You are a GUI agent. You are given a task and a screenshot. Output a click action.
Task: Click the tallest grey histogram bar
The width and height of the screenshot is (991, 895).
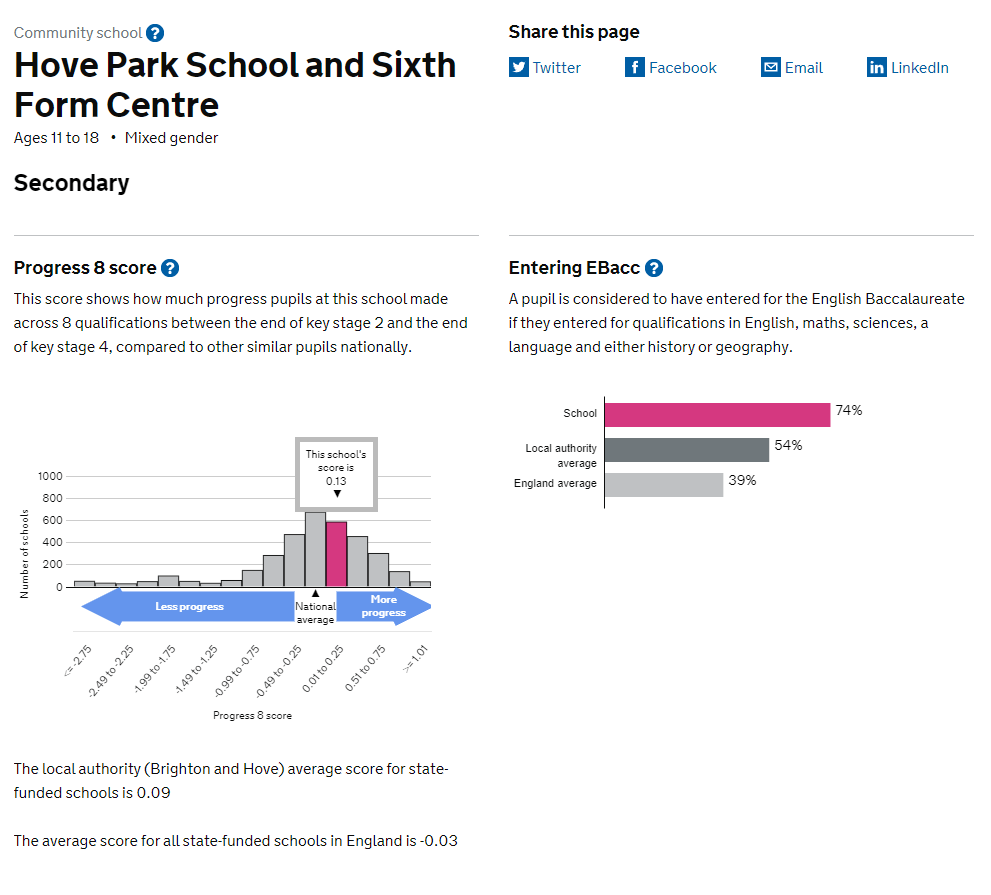click(x=315, y=549)
